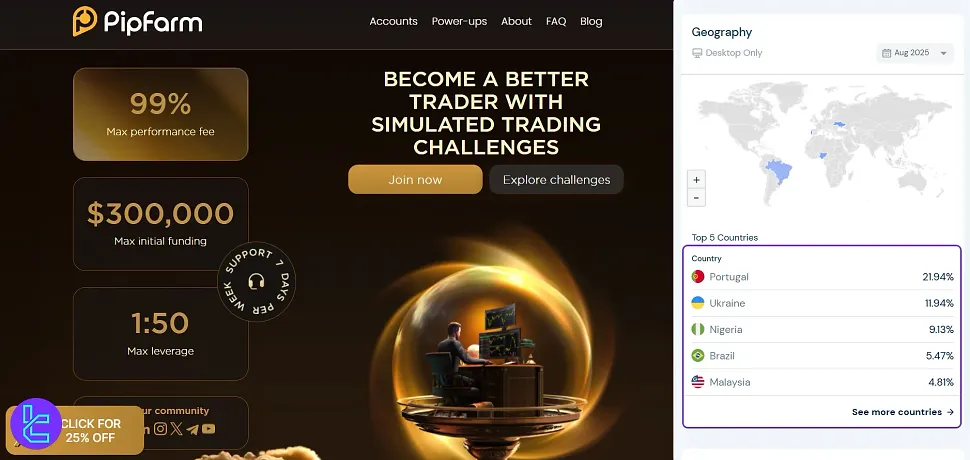
Task: Click the PipFarm logo icon
Action: (x=85, y=22)
